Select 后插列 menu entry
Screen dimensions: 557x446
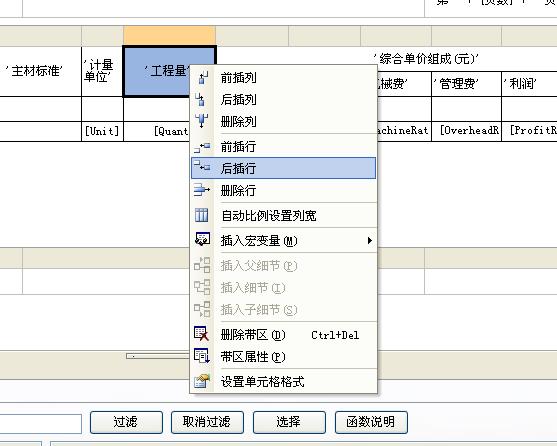coord(283,99)
